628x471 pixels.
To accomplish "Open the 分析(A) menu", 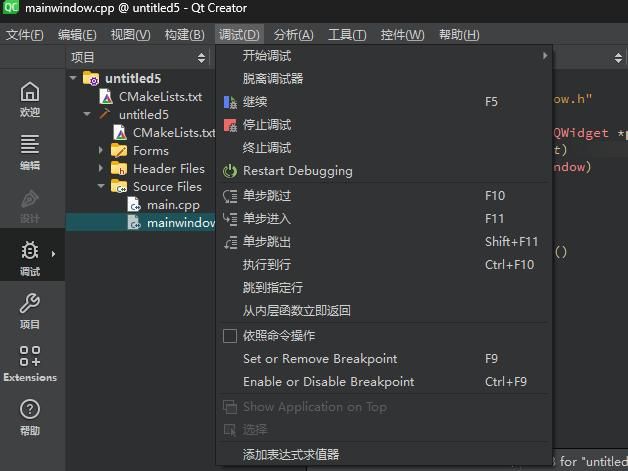I will click(294, 35).
